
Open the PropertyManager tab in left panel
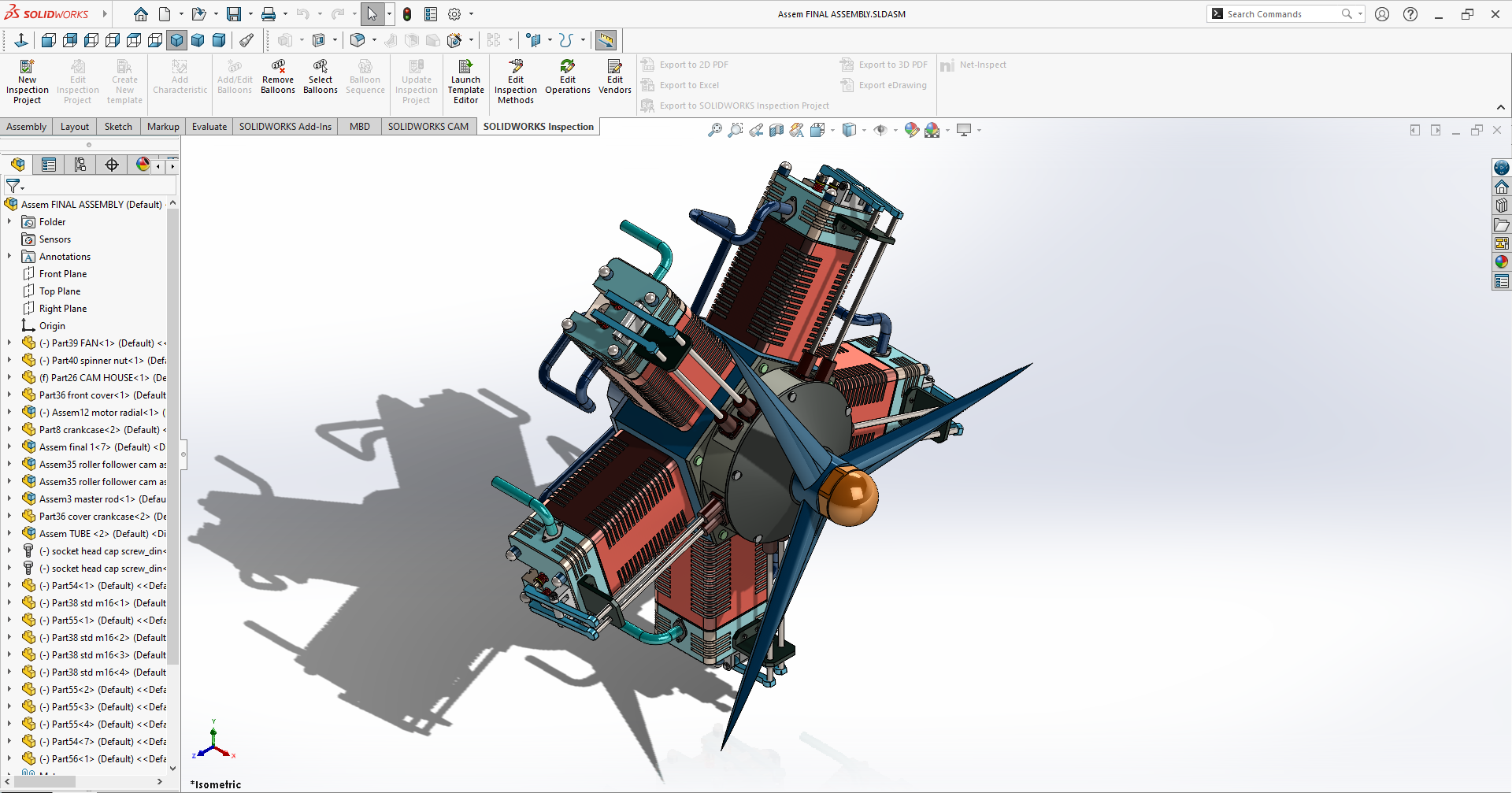point(49,165)
